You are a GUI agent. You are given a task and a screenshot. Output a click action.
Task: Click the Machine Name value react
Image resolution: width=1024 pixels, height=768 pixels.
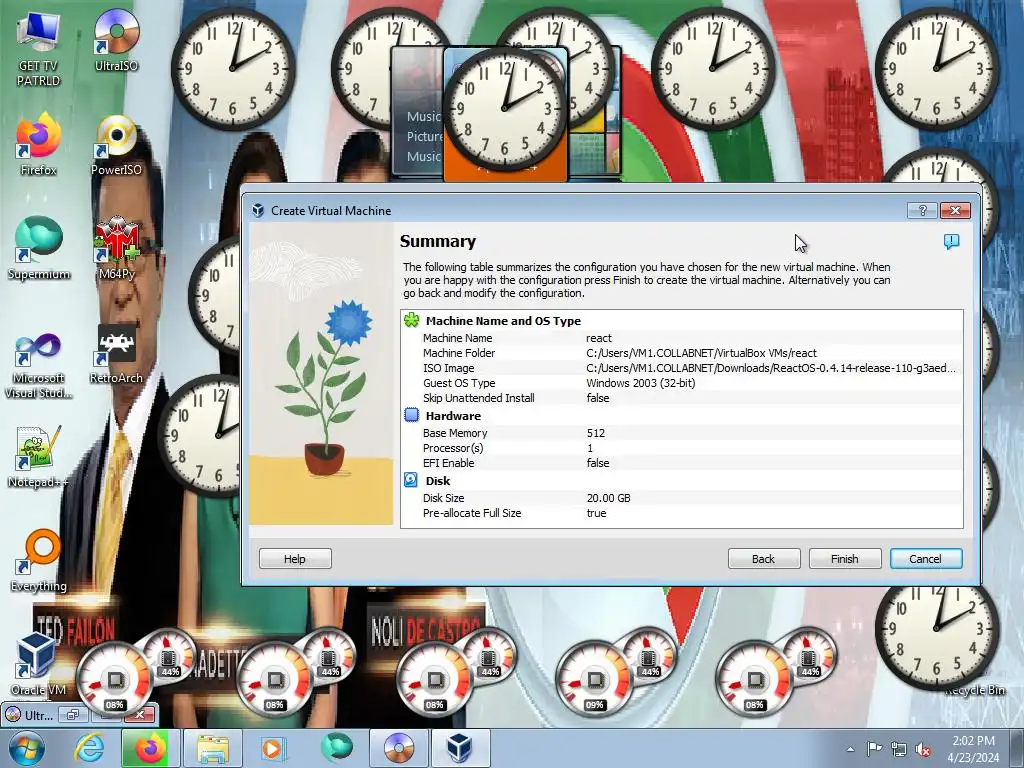click(598, 338)
